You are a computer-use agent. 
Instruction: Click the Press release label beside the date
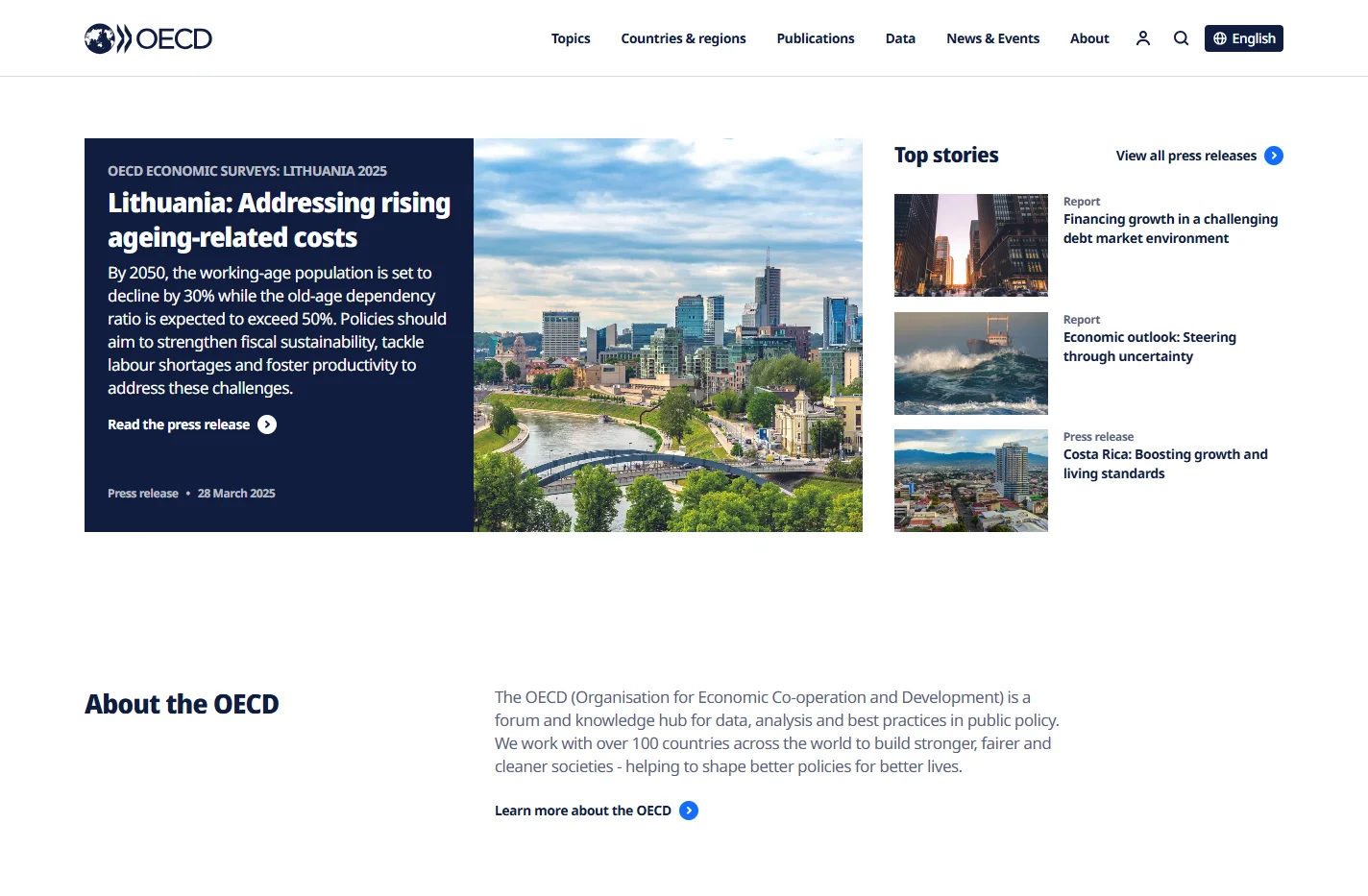pos(143,494)
